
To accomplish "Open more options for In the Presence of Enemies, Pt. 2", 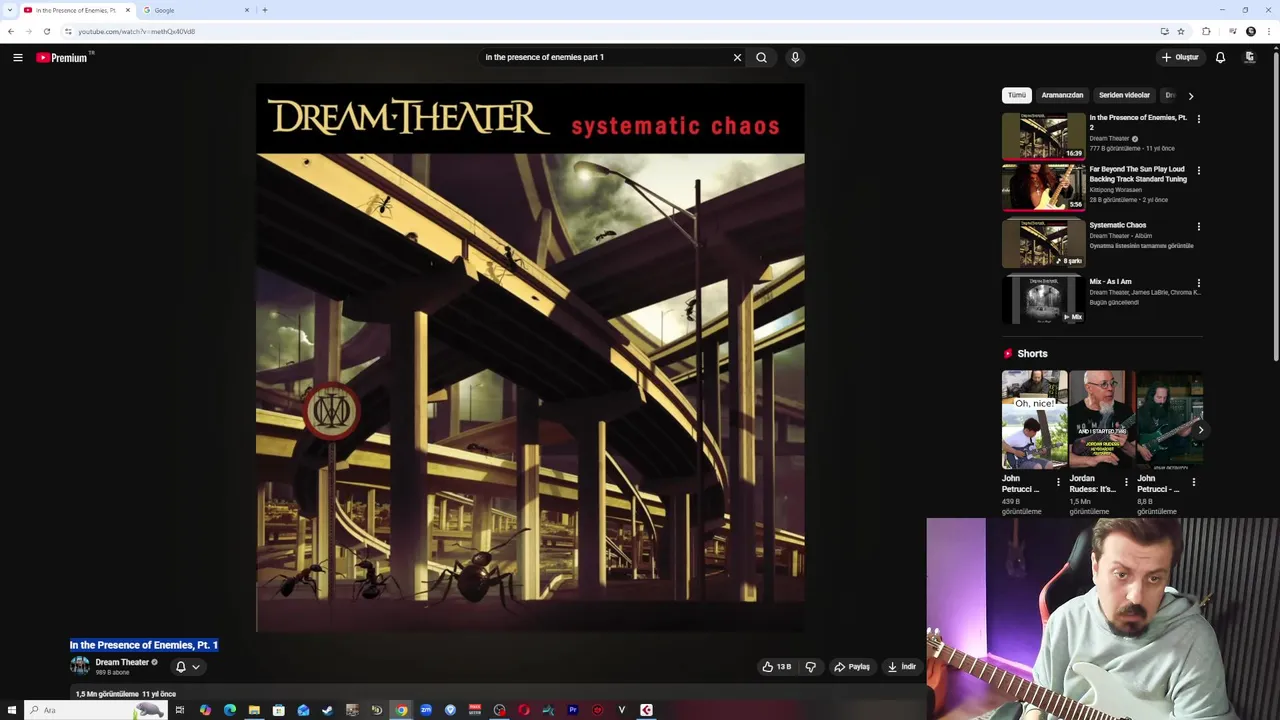I will point(1198,119).
